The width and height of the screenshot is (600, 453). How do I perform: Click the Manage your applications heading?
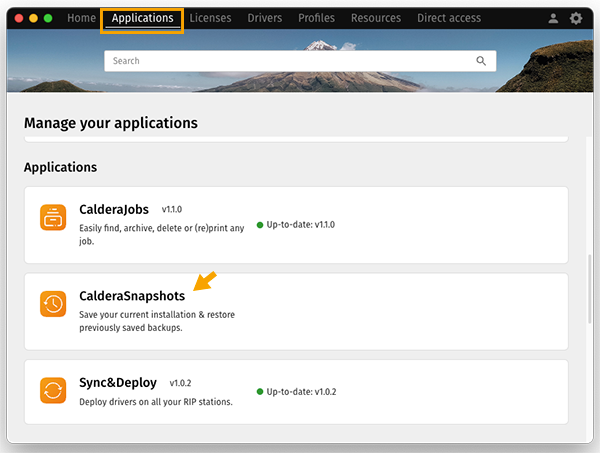111,123
